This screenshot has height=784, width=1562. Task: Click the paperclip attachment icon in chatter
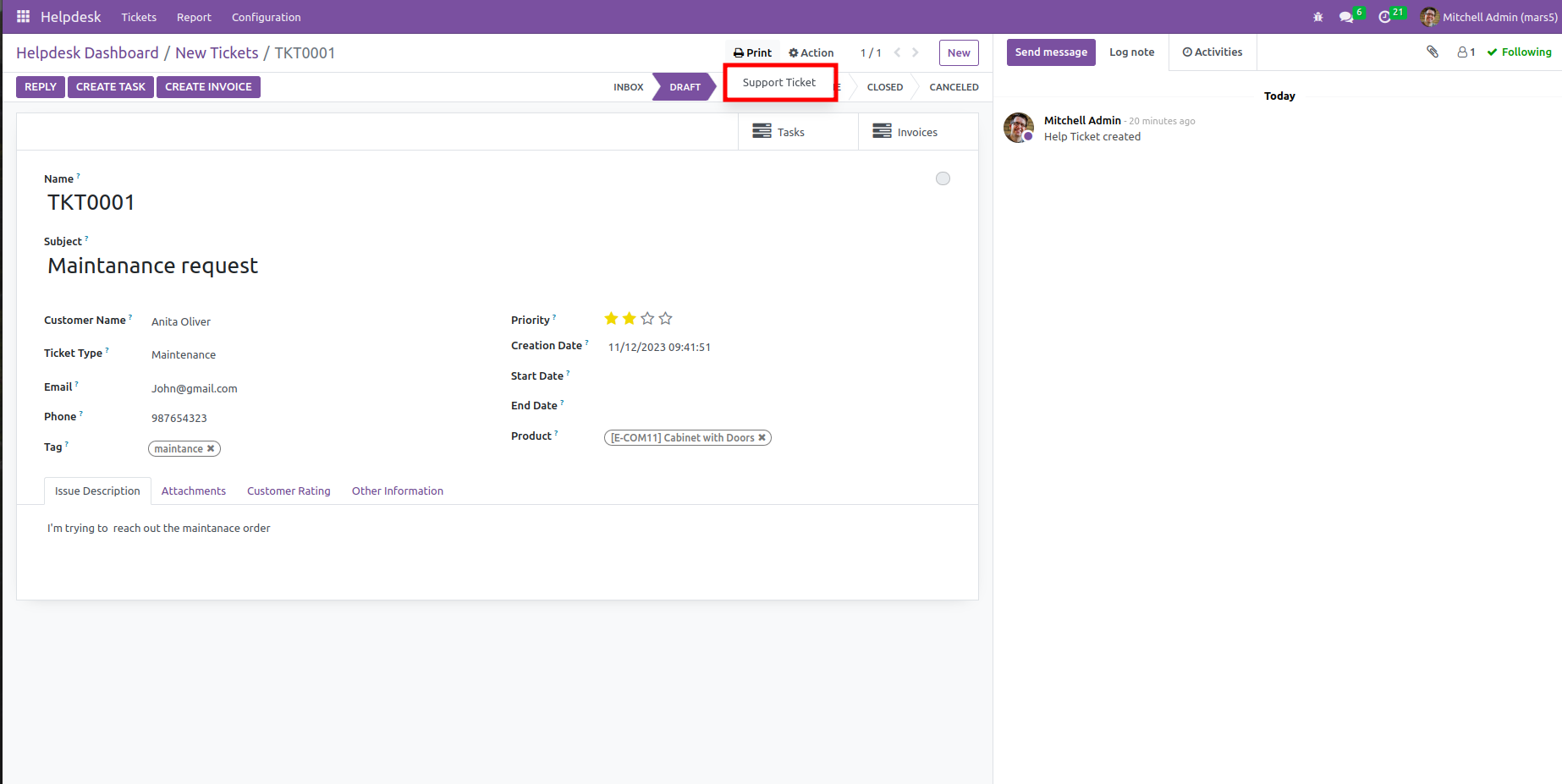pyautogui.click(x=1433, y=52)
